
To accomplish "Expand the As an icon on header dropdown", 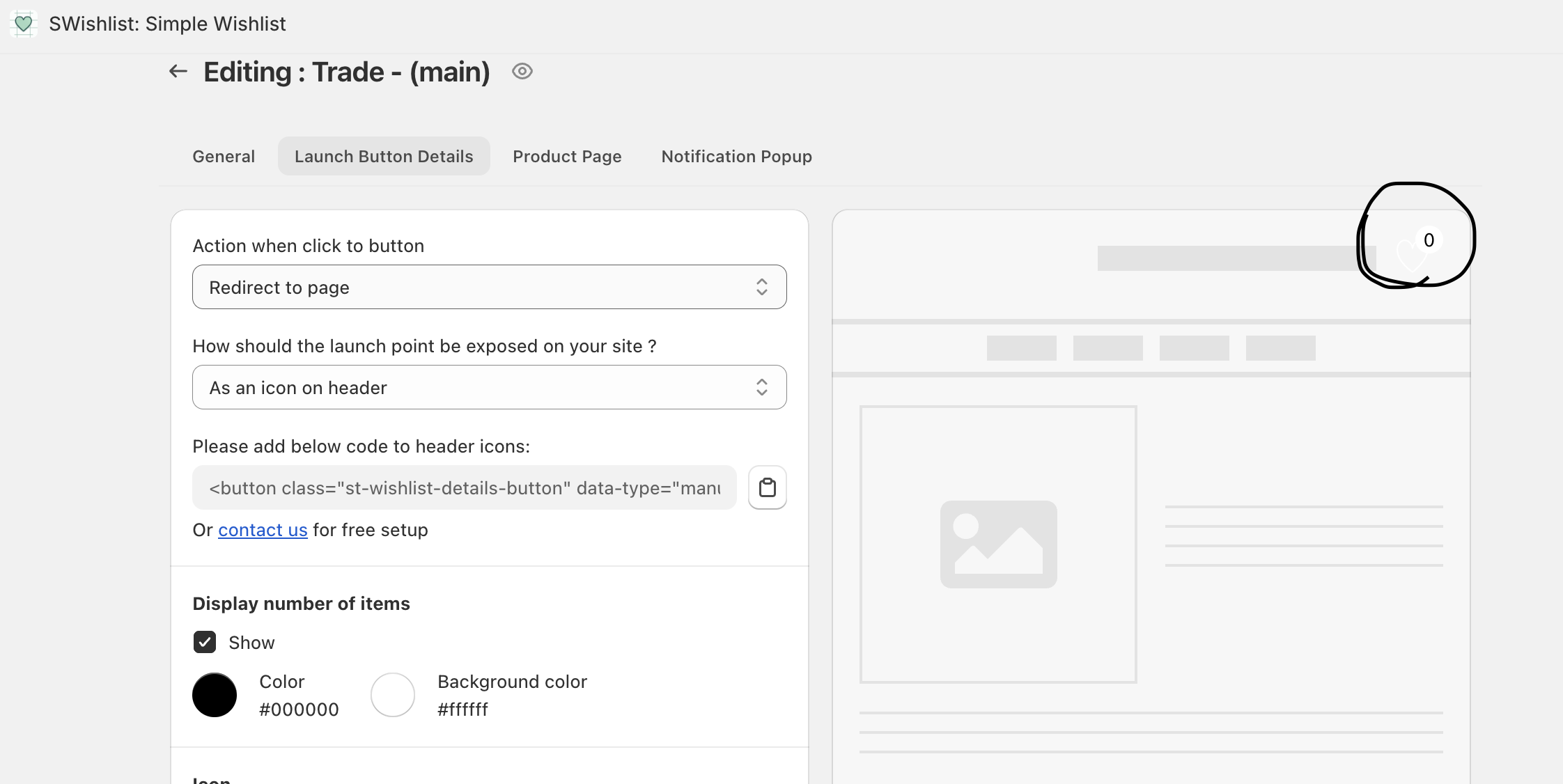I will pyautogui.click(x=489, y=387).
